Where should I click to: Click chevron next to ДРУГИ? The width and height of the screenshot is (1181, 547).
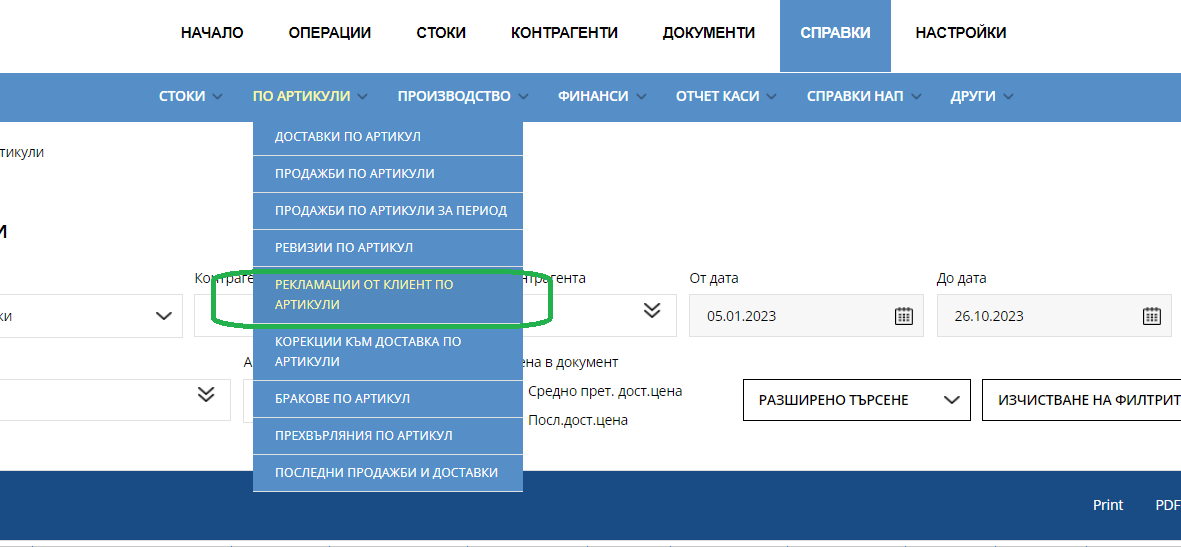1009,96
